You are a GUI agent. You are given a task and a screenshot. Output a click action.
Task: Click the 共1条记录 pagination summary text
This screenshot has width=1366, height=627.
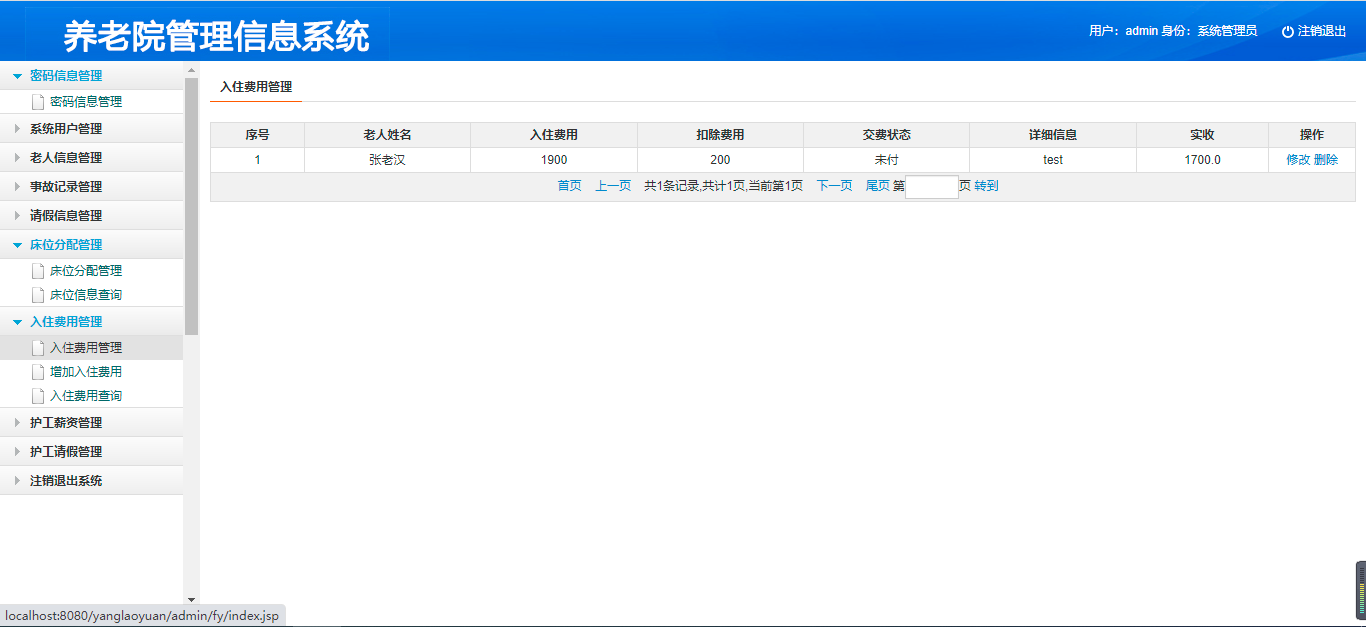click(723, 186)
